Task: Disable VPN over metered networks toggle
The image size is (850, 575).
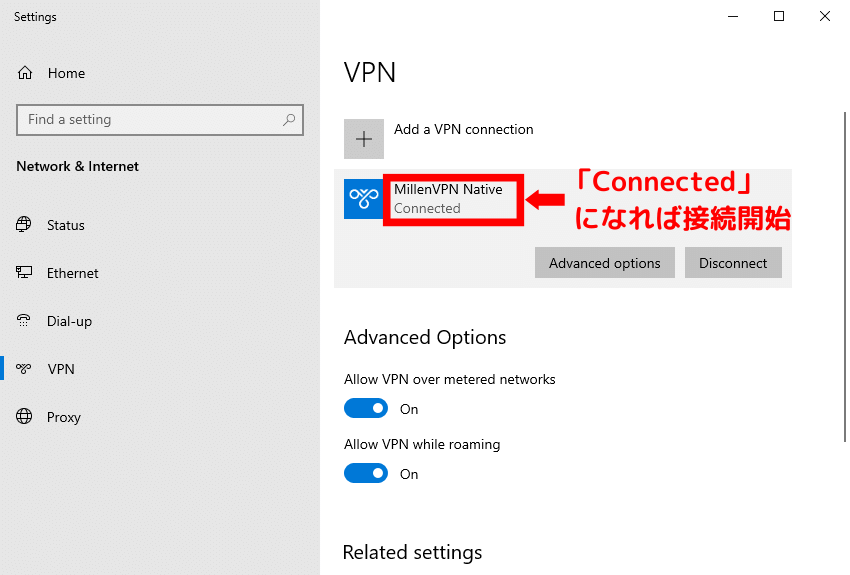Action: coord(366,408)
